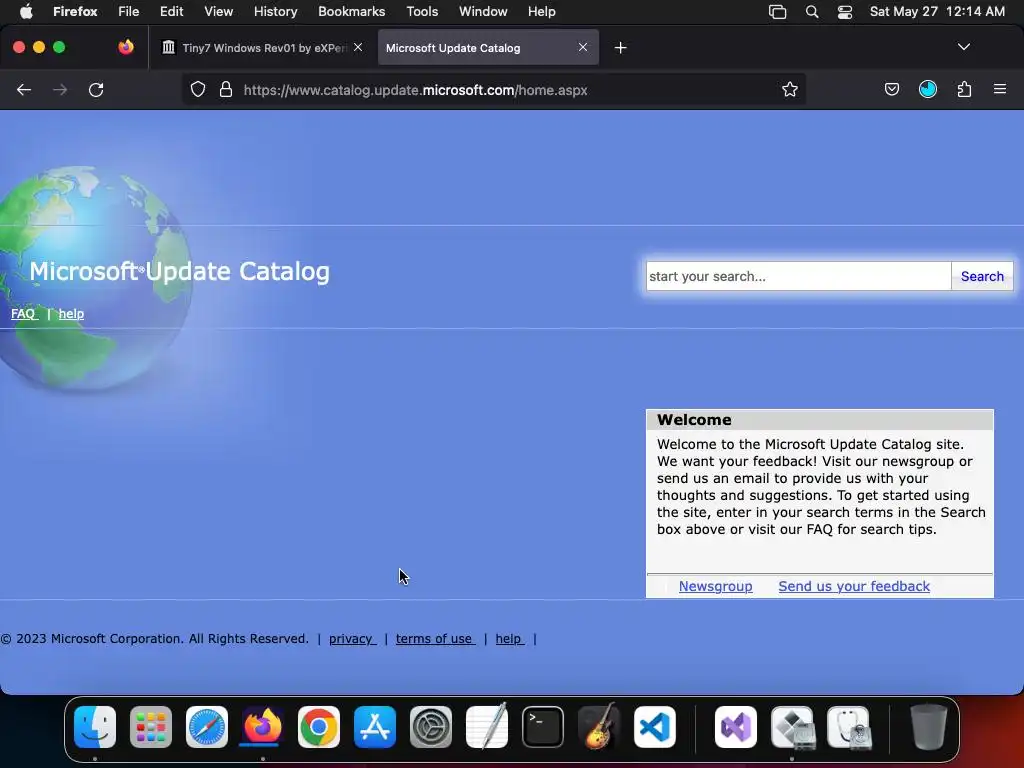Open System Settings from the Dock

430,727
